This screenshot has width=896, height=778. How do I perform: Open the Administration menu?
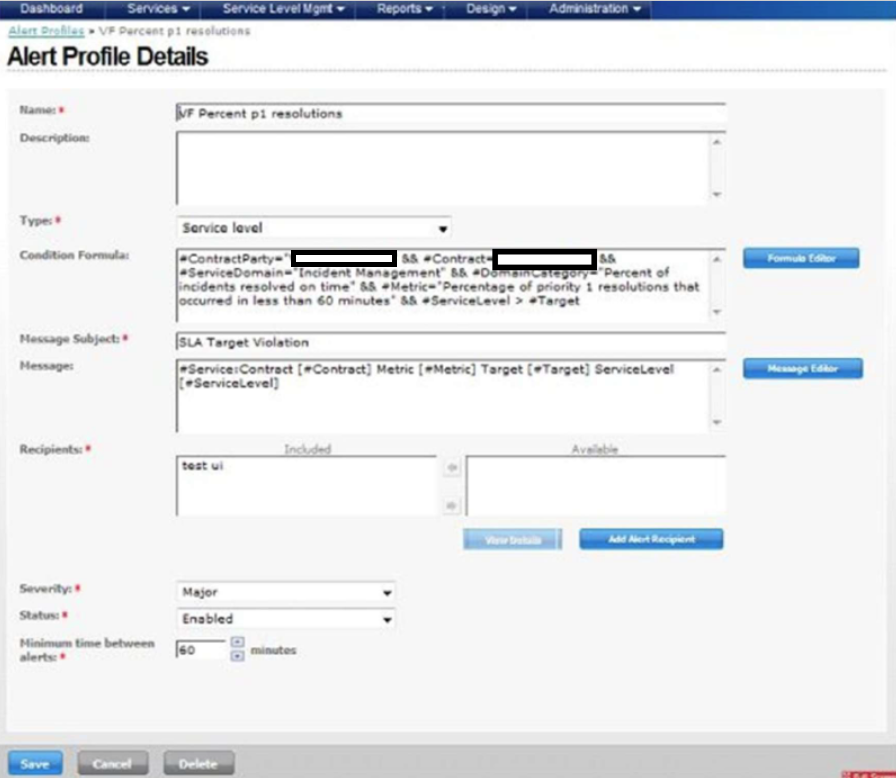[594, 9]
